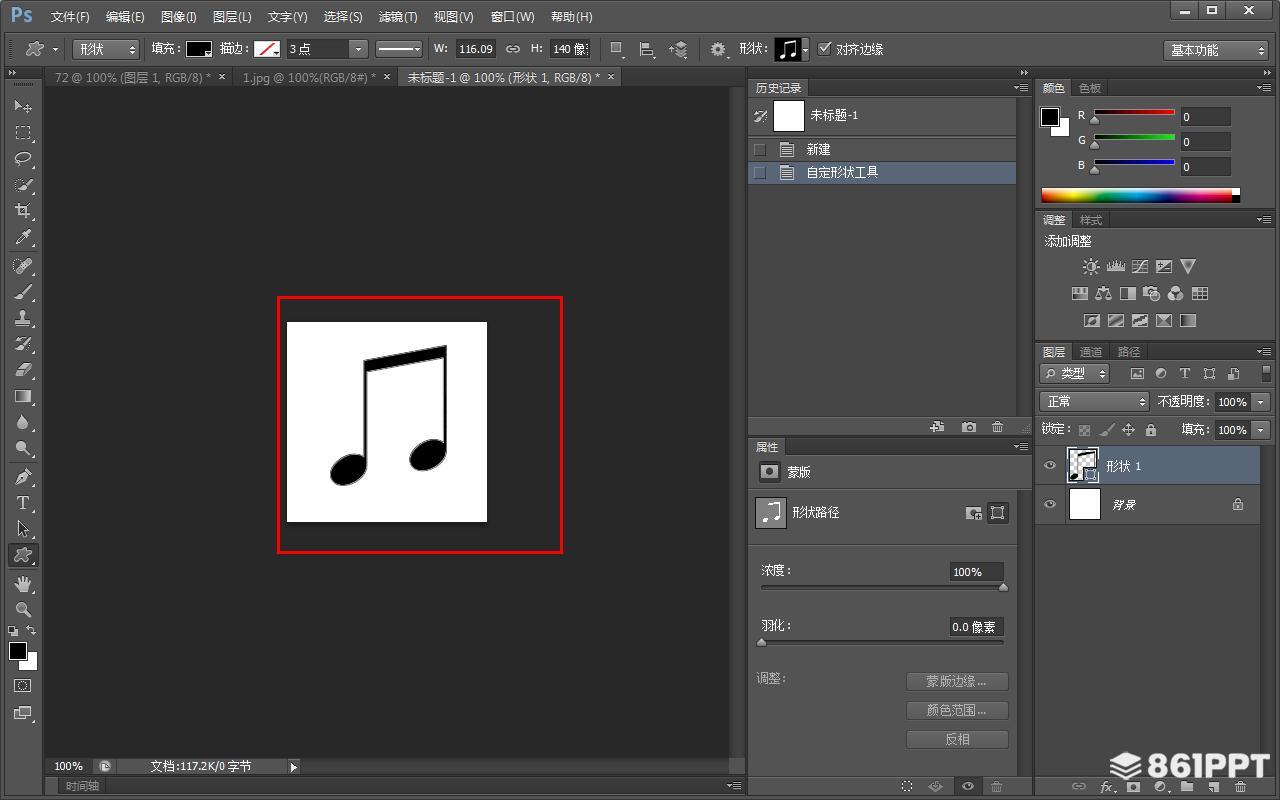
Task: Select the Hand tool
Action: (23, 583)
